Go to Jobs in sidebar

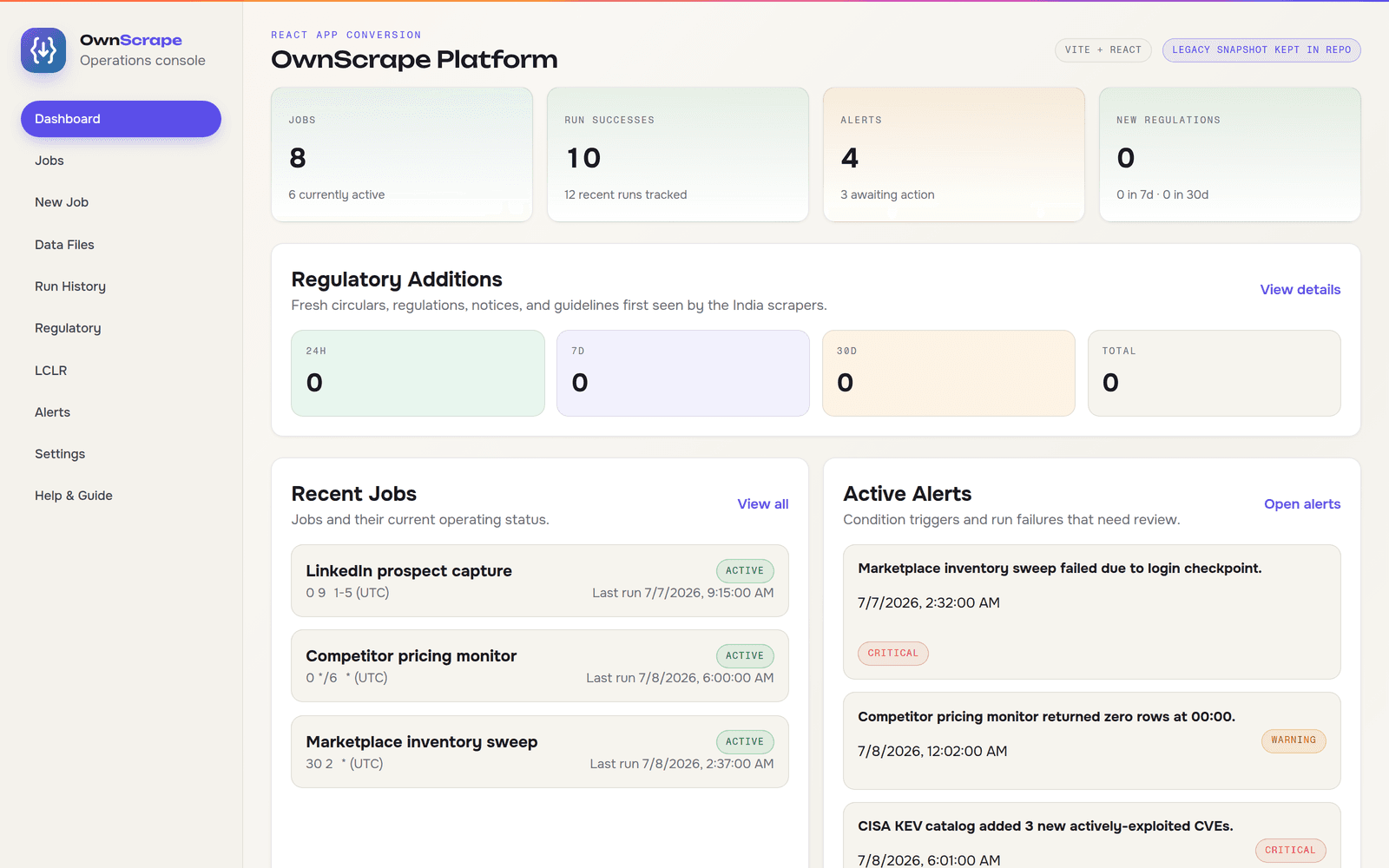(121, 161)
